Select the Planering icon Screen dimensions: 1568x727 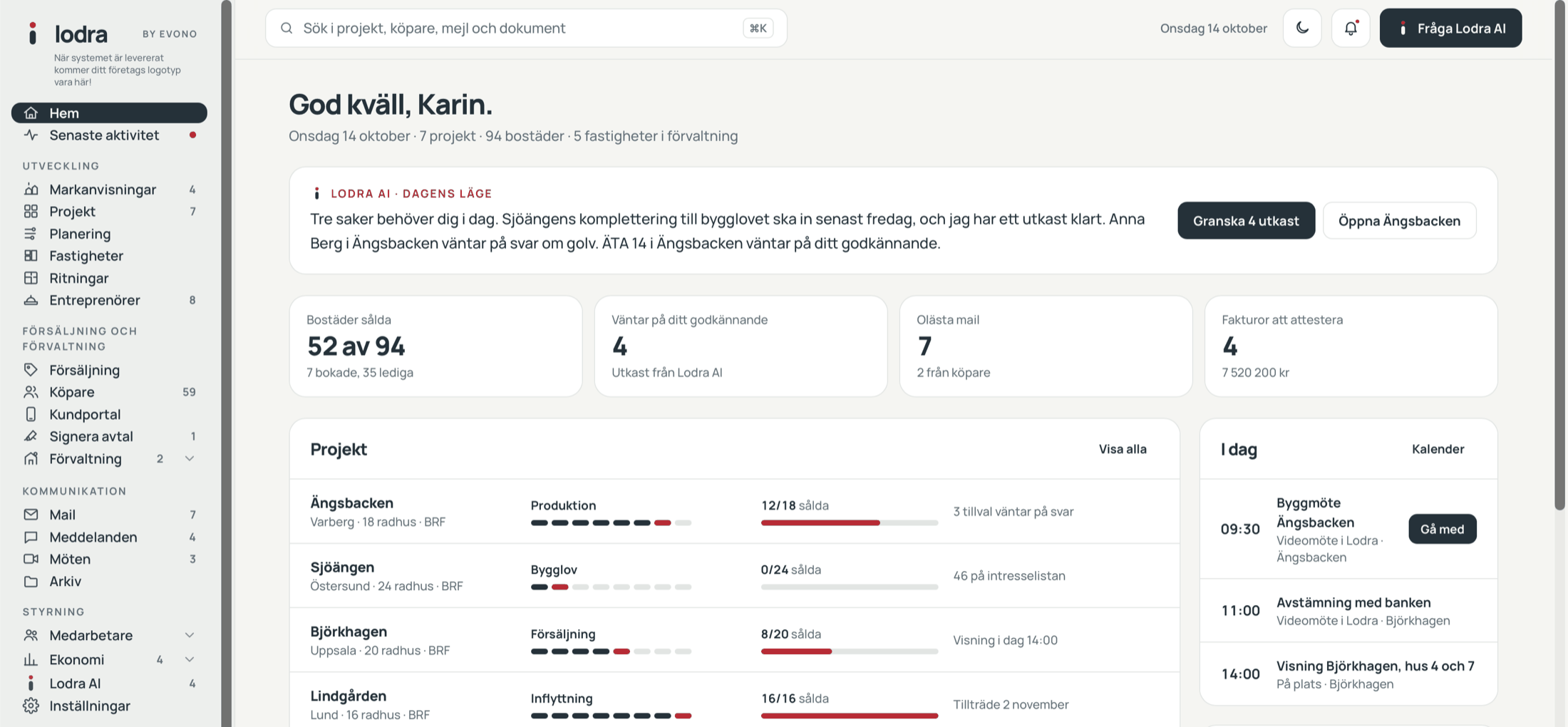click(31, 233)
